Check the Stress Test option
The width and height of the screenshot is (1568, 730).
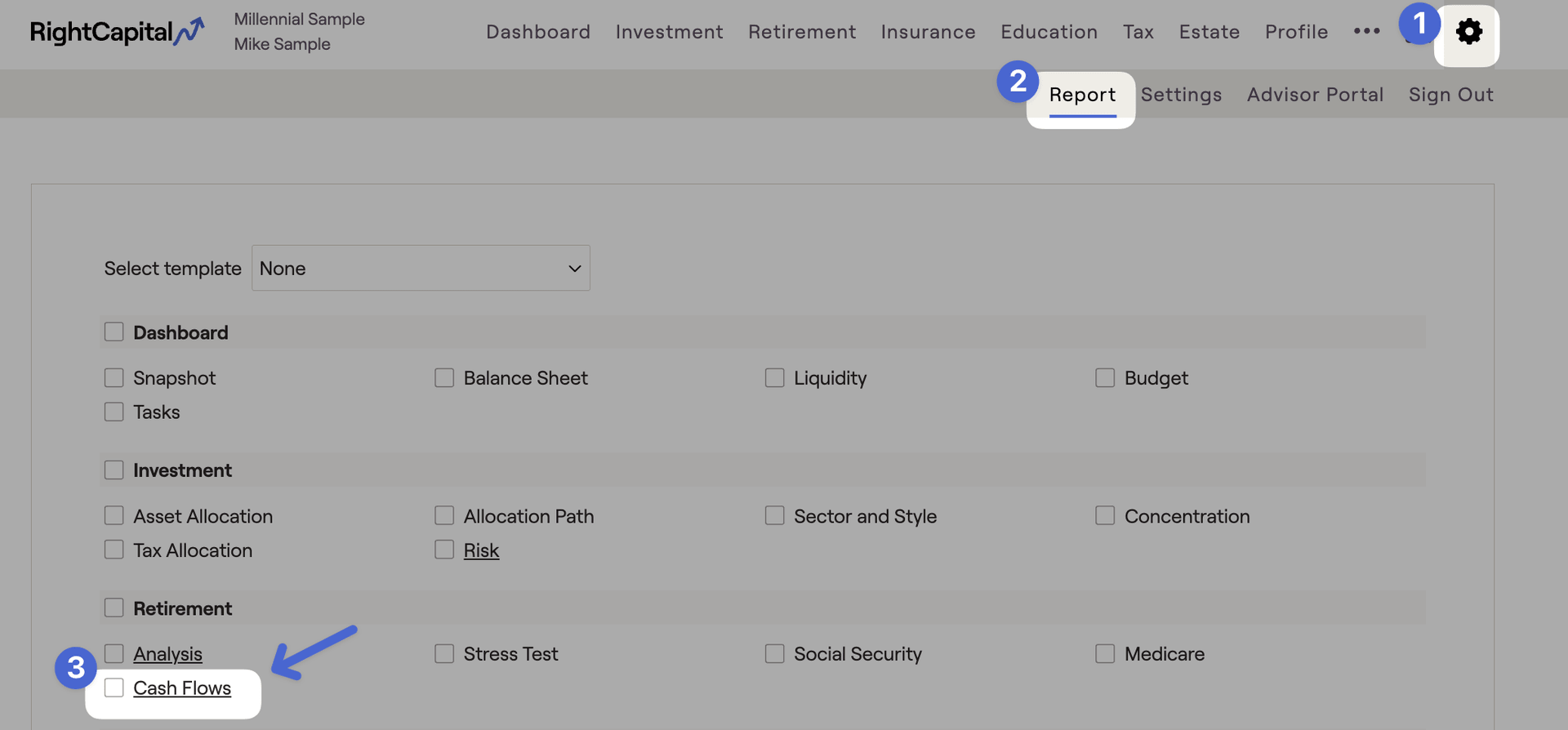point(444,654)
